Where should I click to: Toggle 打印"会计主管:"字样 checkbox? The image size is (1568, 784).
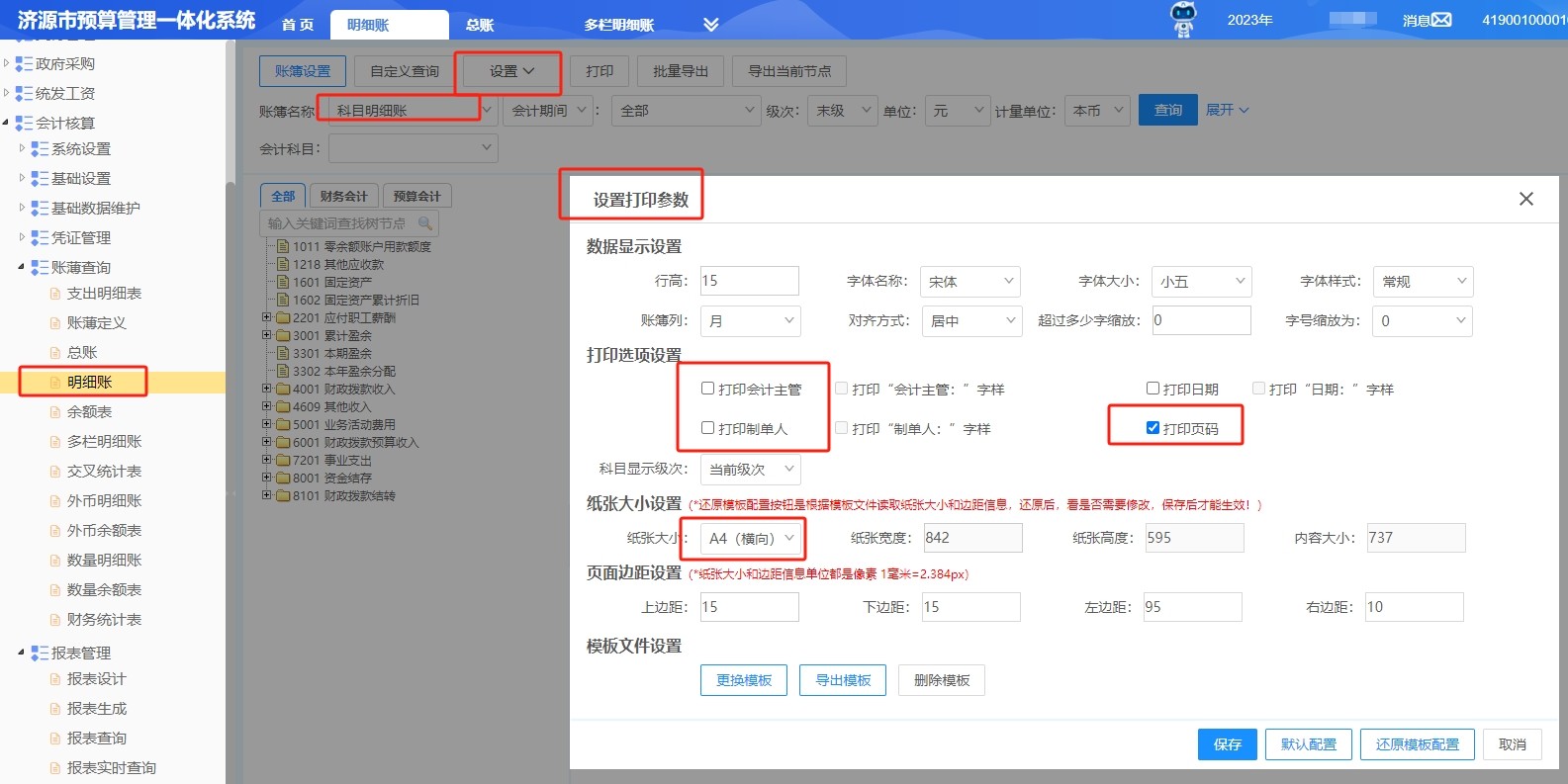(842, 389)
